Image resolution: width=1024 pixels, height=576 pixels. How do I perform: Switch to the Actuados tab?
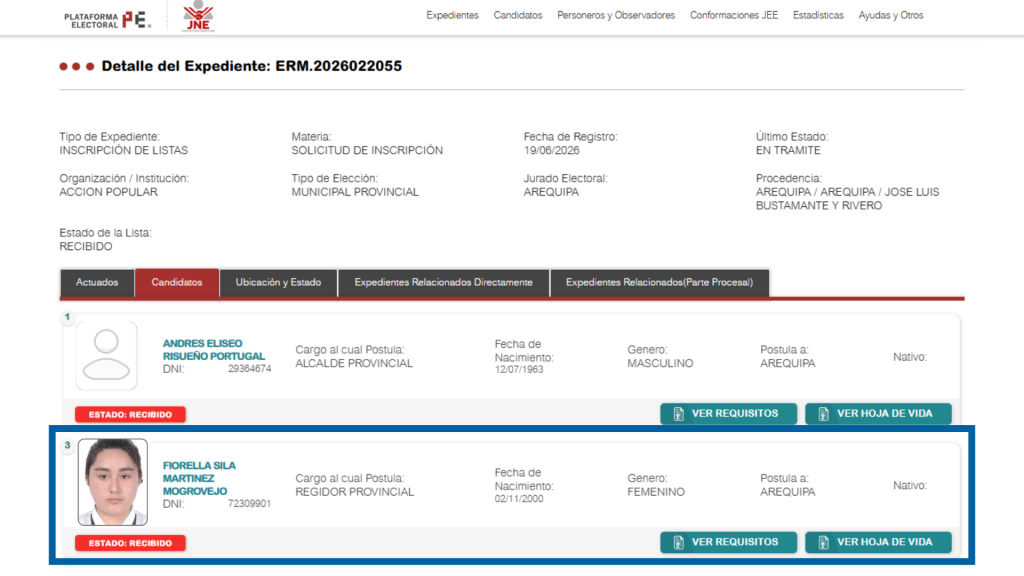(x=97, y=283)
